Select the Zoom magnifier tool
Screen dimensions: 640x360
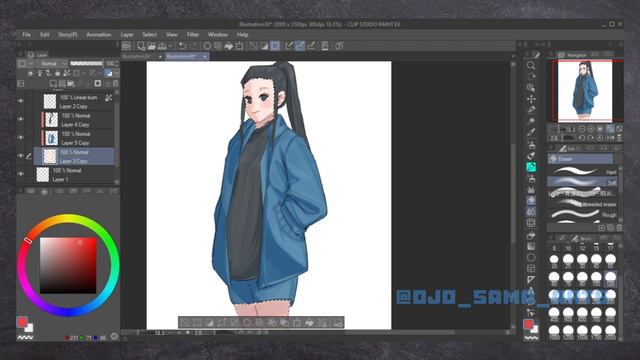[x=531, y=65]
